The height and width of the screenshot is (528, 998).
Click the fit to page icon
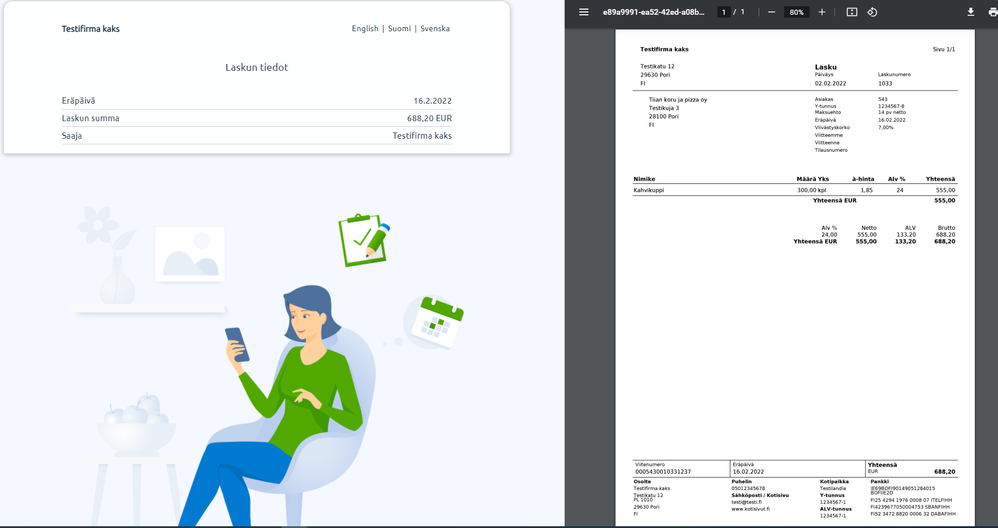pos(852,12)
